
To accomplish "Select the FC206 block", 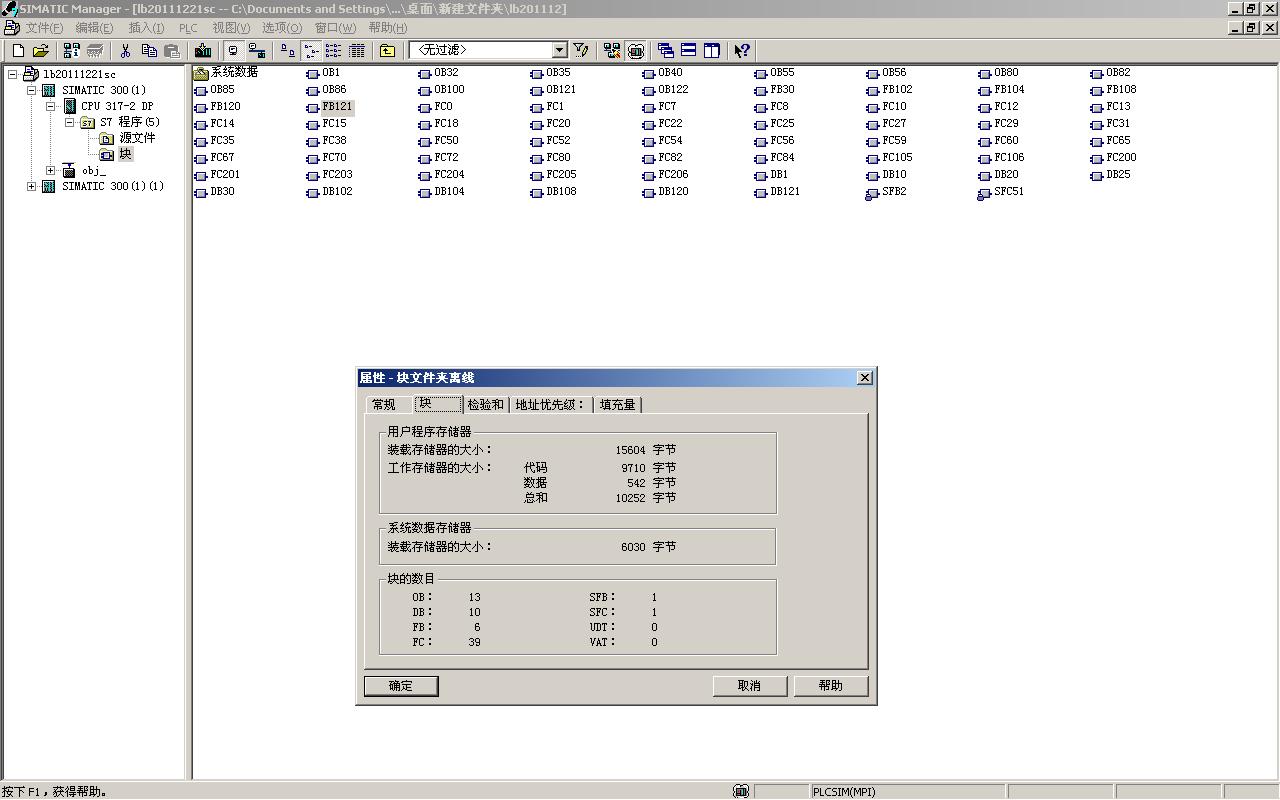I will click(x=665, y=174).
